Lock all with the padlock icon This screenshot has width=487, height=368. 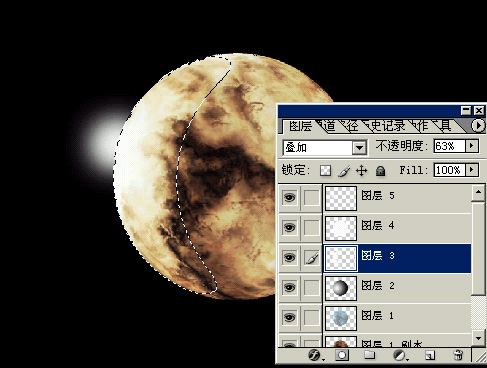(380, 171)
